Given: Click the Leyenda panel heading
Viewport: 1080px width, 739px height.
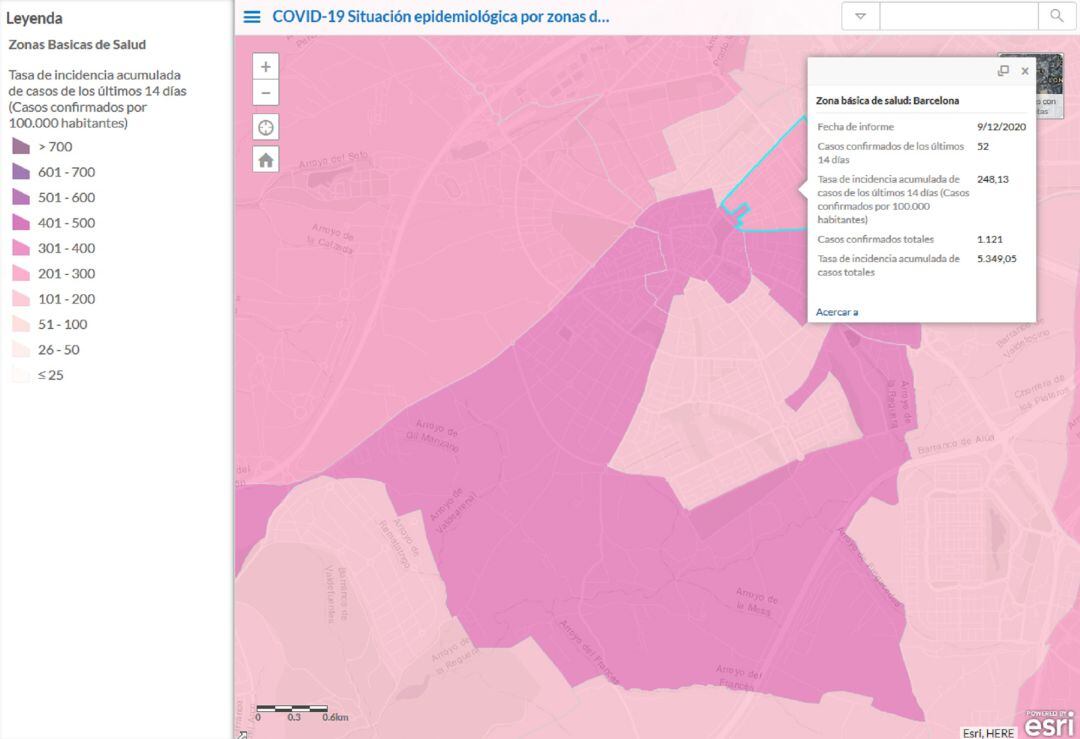Looking at the screenshot, I should pyautogui.click(x=35, y=18).
